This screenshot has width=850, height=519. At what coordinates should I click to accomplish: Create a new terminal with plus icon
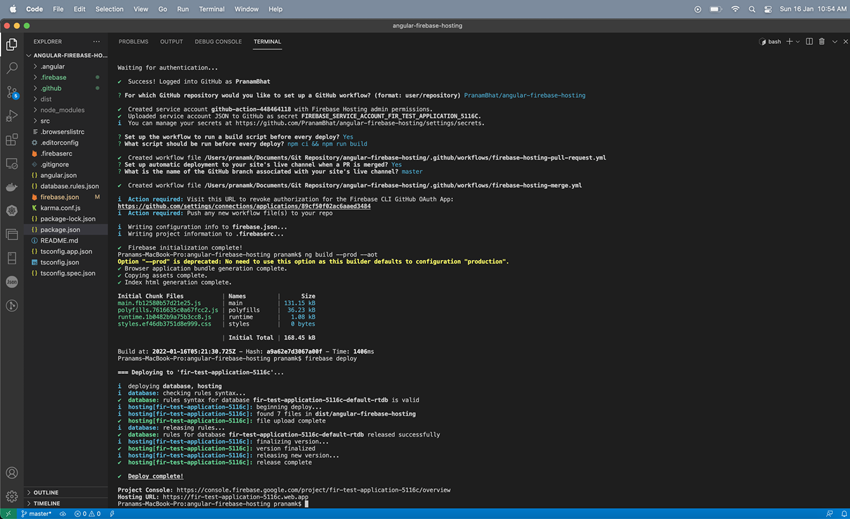pos(789,42)
